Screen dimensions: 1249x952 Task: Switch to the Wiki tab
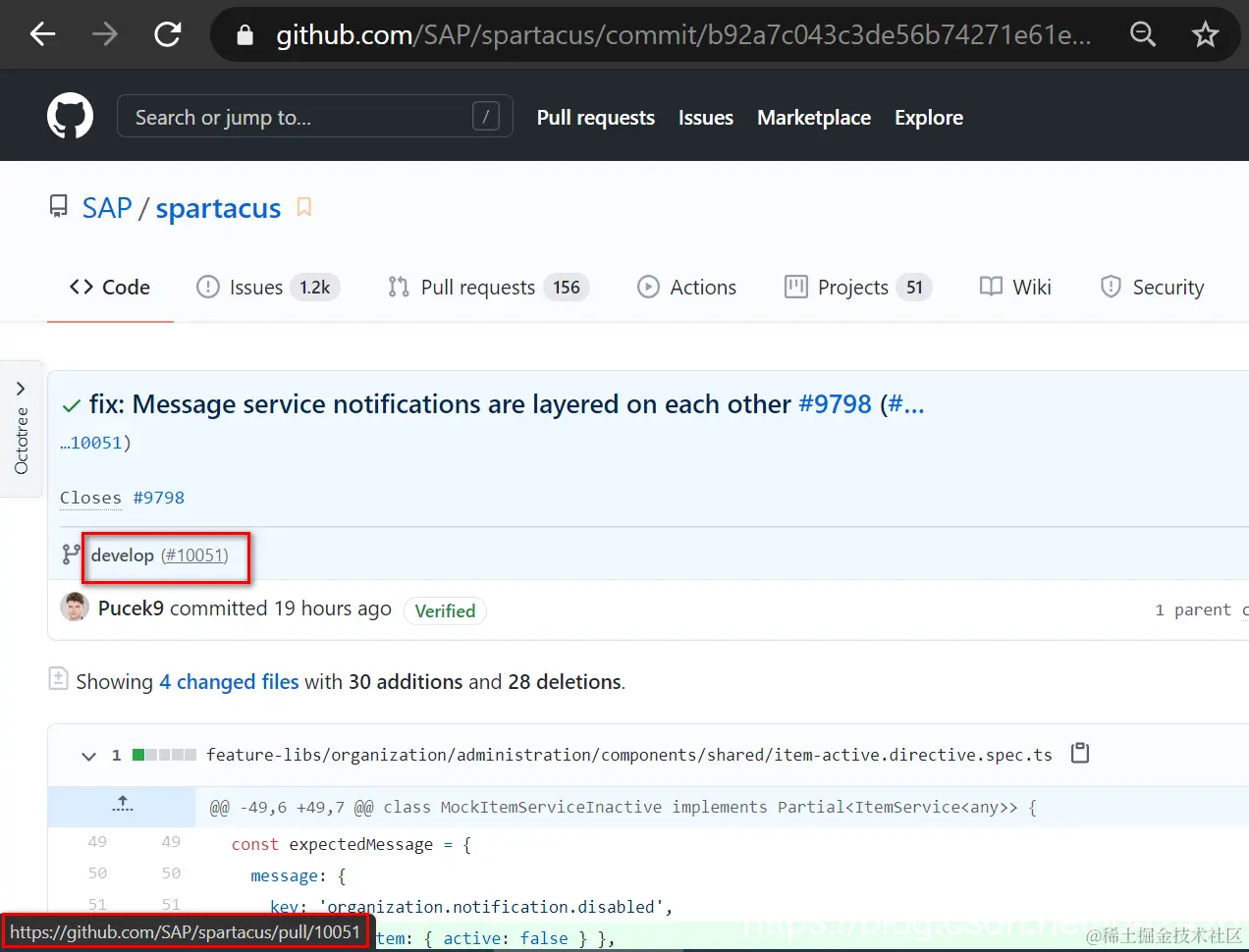[x=1015, y=287]
